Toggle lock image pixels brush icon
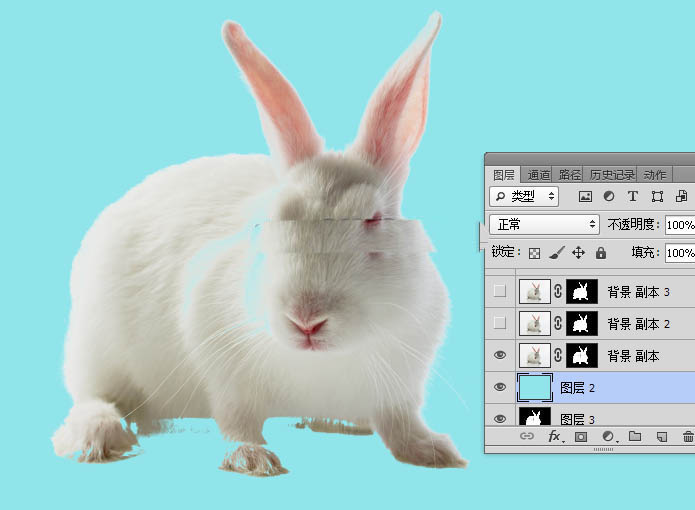 tap(557, 253)
